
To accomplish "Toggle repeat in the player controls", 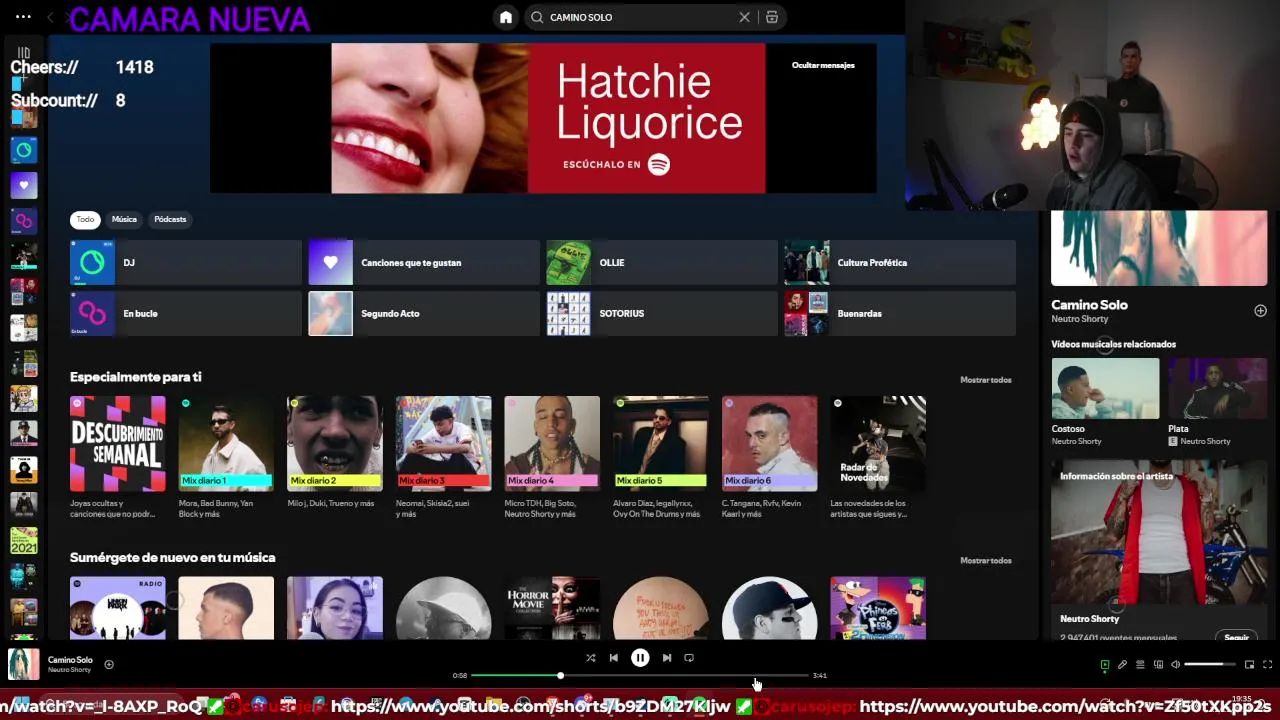I will pyautogui.click(x=689, y=658).
